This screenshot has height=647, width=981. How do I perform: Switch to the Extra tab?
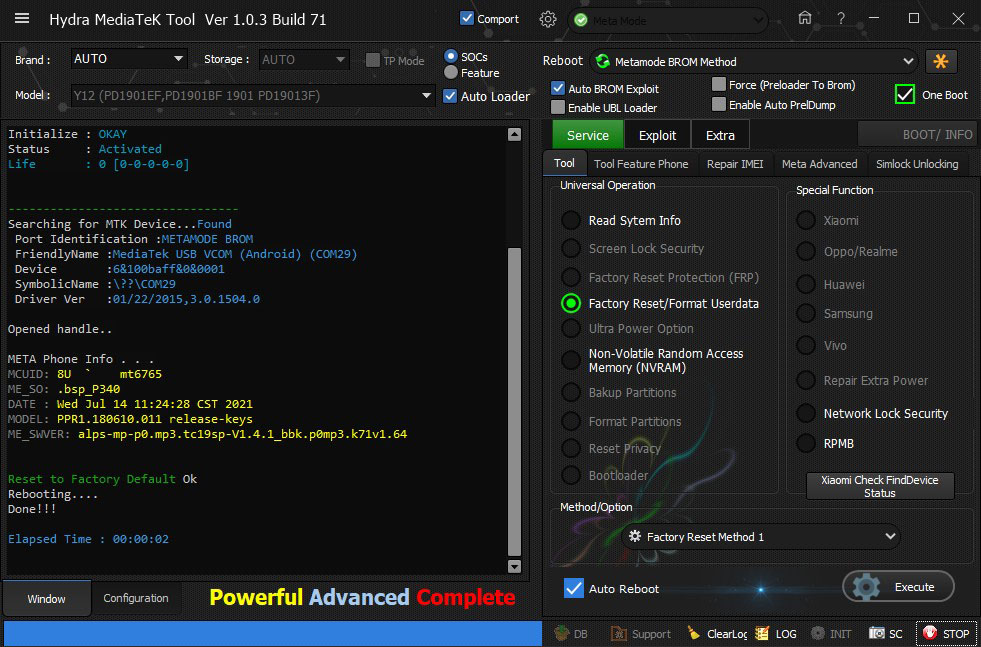coord(720,135)
